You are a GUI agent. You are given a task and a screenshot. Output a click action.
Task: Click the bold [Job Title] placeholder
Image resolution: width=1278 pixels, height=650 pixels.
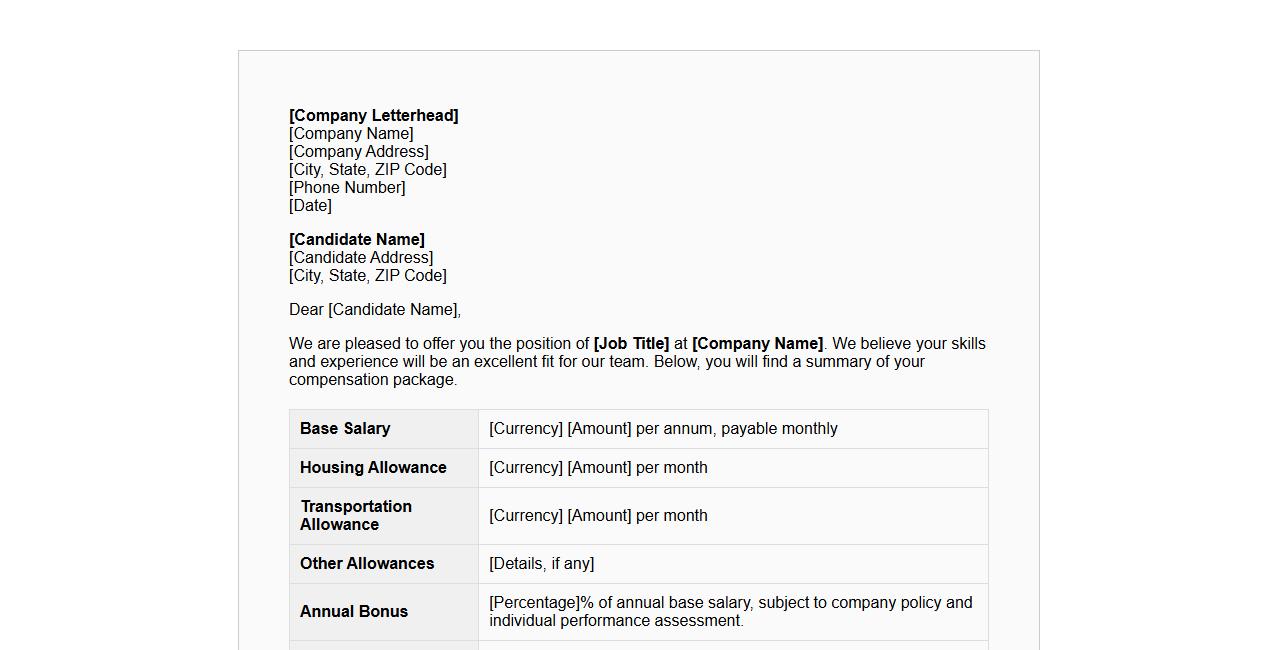[x=631, y=344]
